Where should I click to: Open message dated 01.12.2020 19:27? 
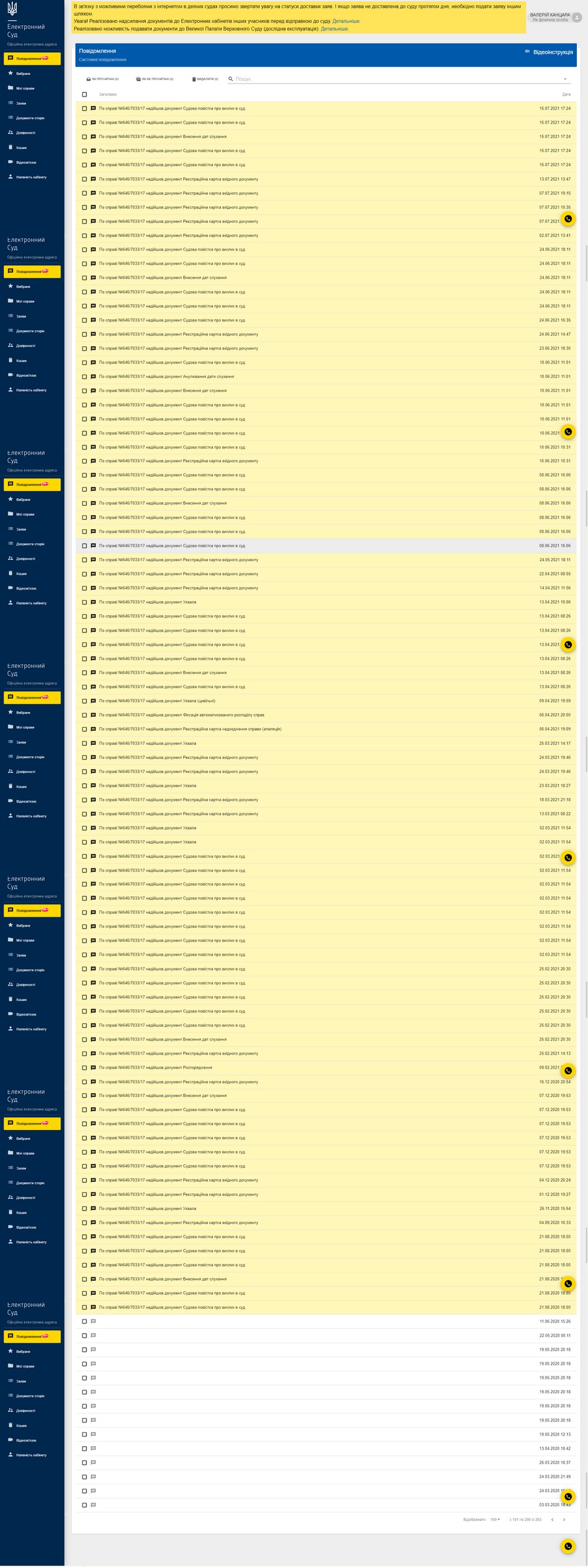point(325,1194)
